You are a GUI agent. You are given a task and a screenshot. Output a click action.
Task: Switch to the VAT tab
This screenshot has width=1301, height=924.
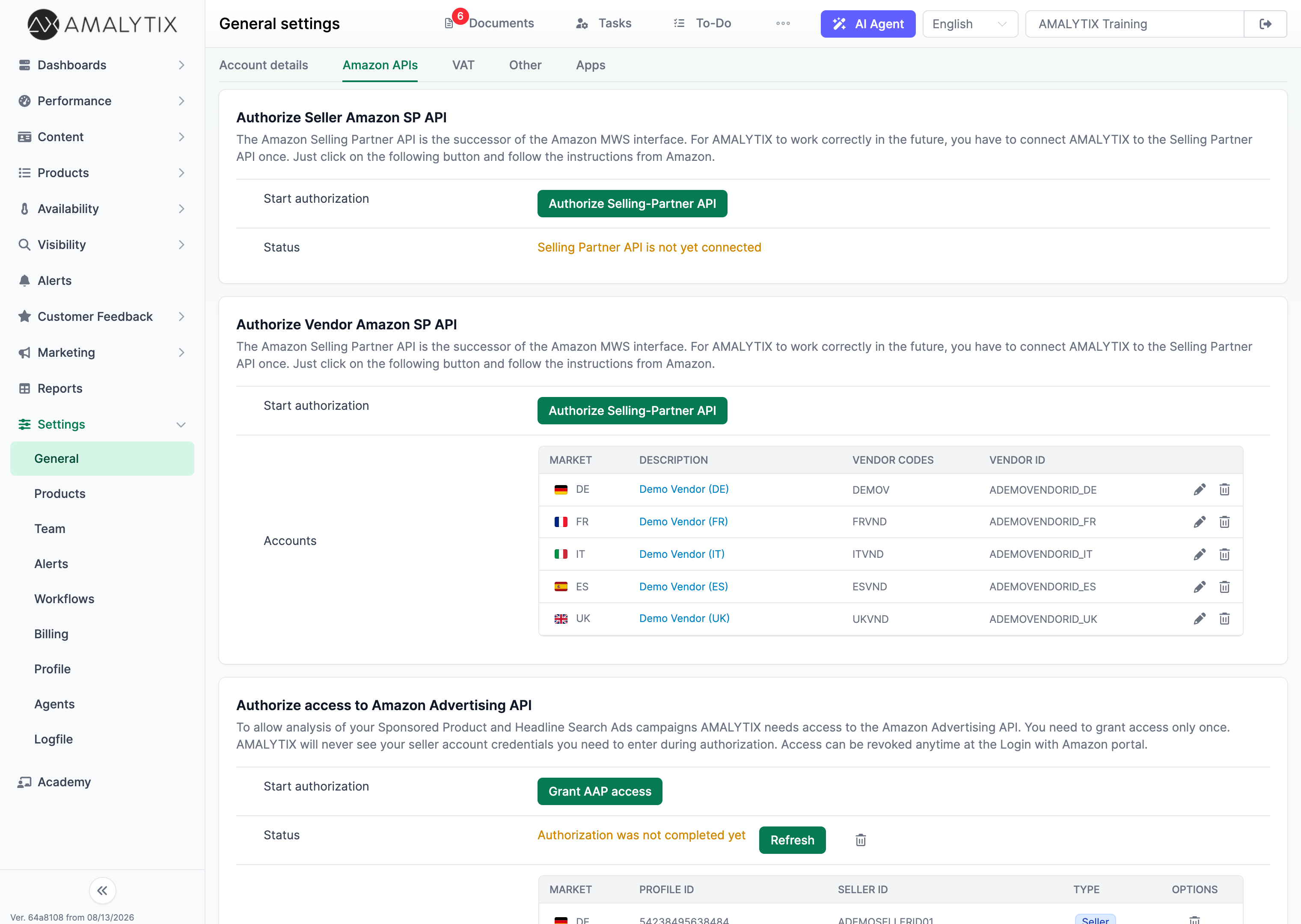tap(463, 65)
